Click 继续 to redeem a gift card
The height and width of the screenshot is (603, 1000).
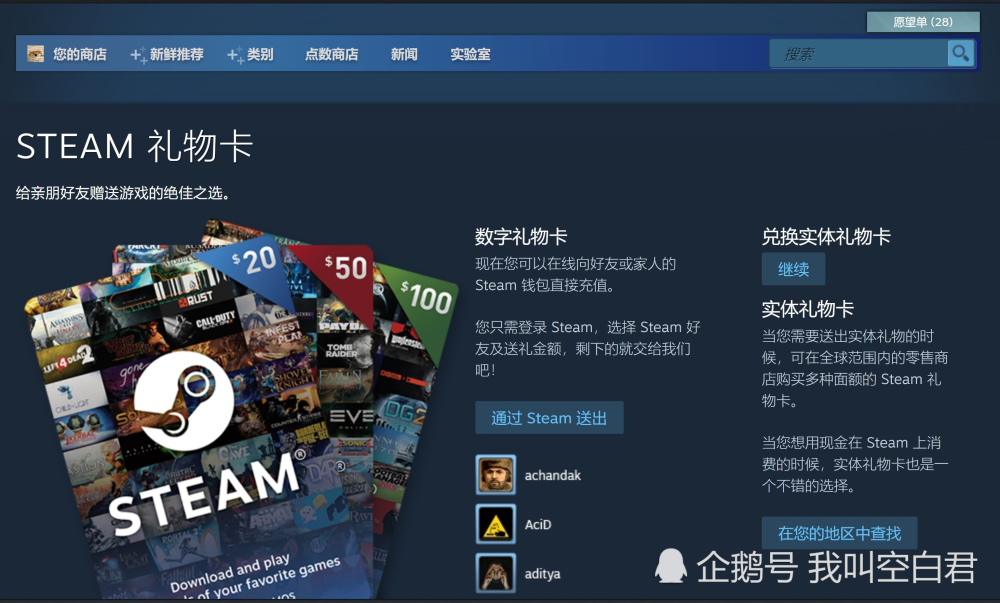point(793,268)
